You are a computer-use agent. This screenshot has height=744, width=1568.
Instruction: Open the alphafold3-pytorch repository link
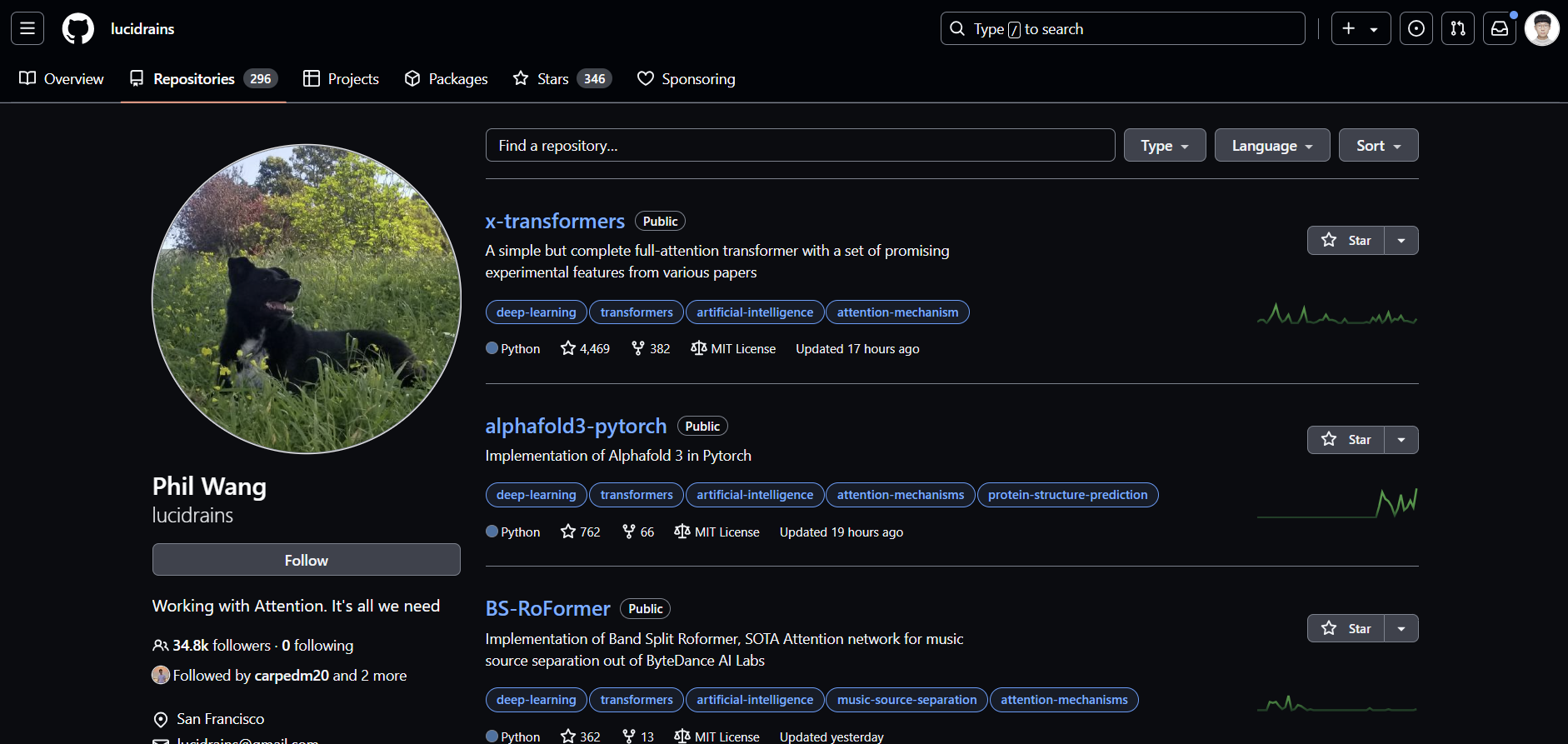pyautogui.click(x=577, y=426)
